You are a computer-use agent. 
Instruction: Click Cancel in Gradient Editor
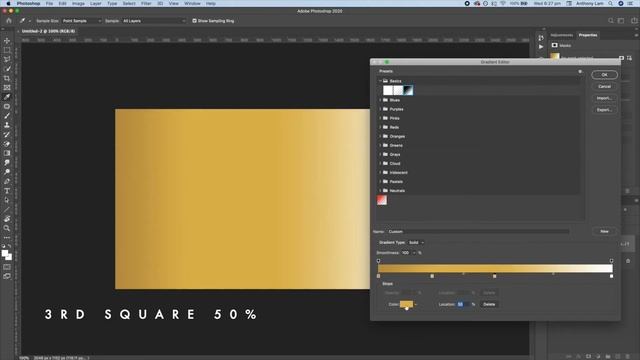click(x=604, y=87)
